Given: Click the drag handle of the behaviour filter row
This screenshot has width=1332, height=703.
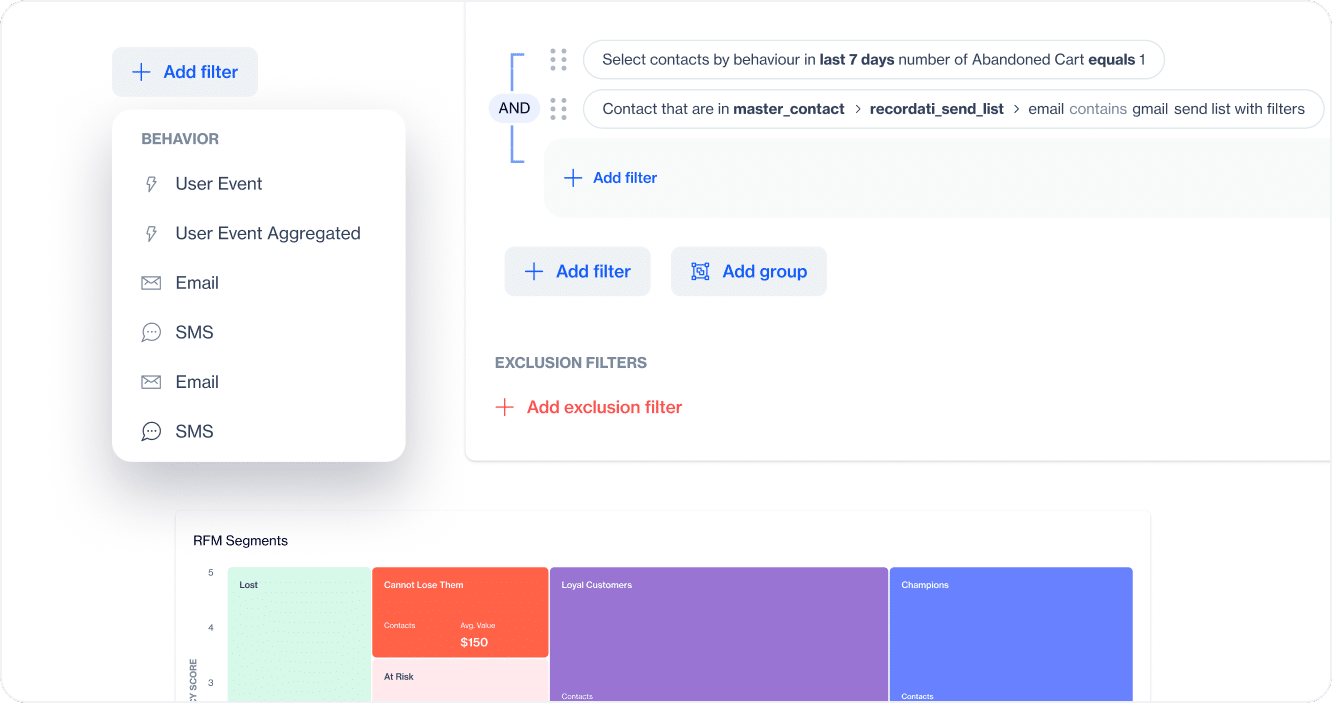Looking at the screenshot, I should click(x=558, y=59).
